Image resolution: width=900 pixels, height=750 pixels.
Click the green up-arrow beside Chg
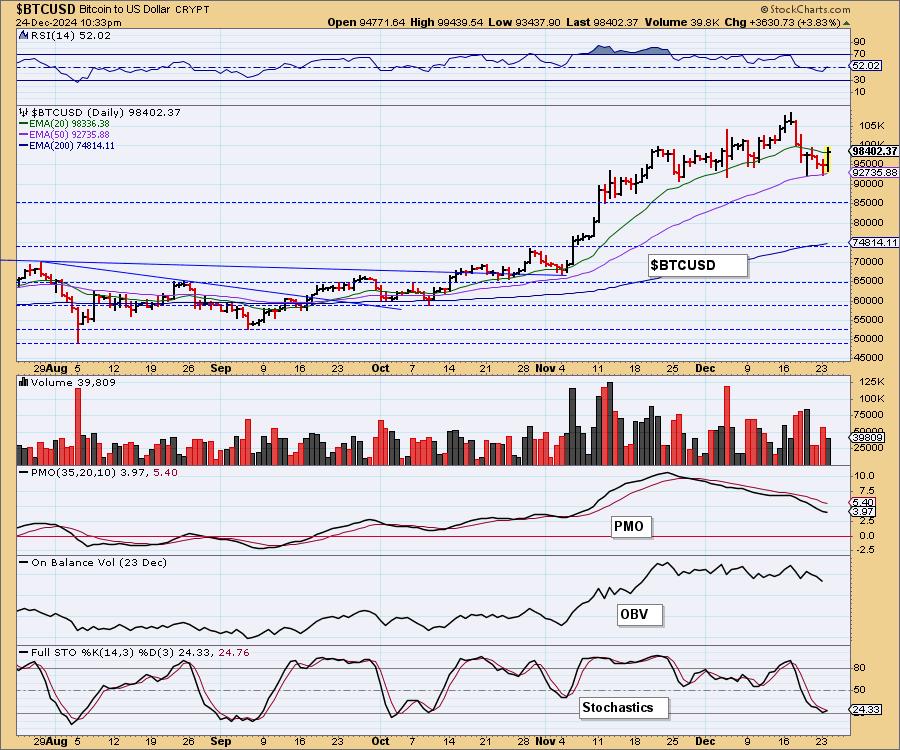pos(846,23)
